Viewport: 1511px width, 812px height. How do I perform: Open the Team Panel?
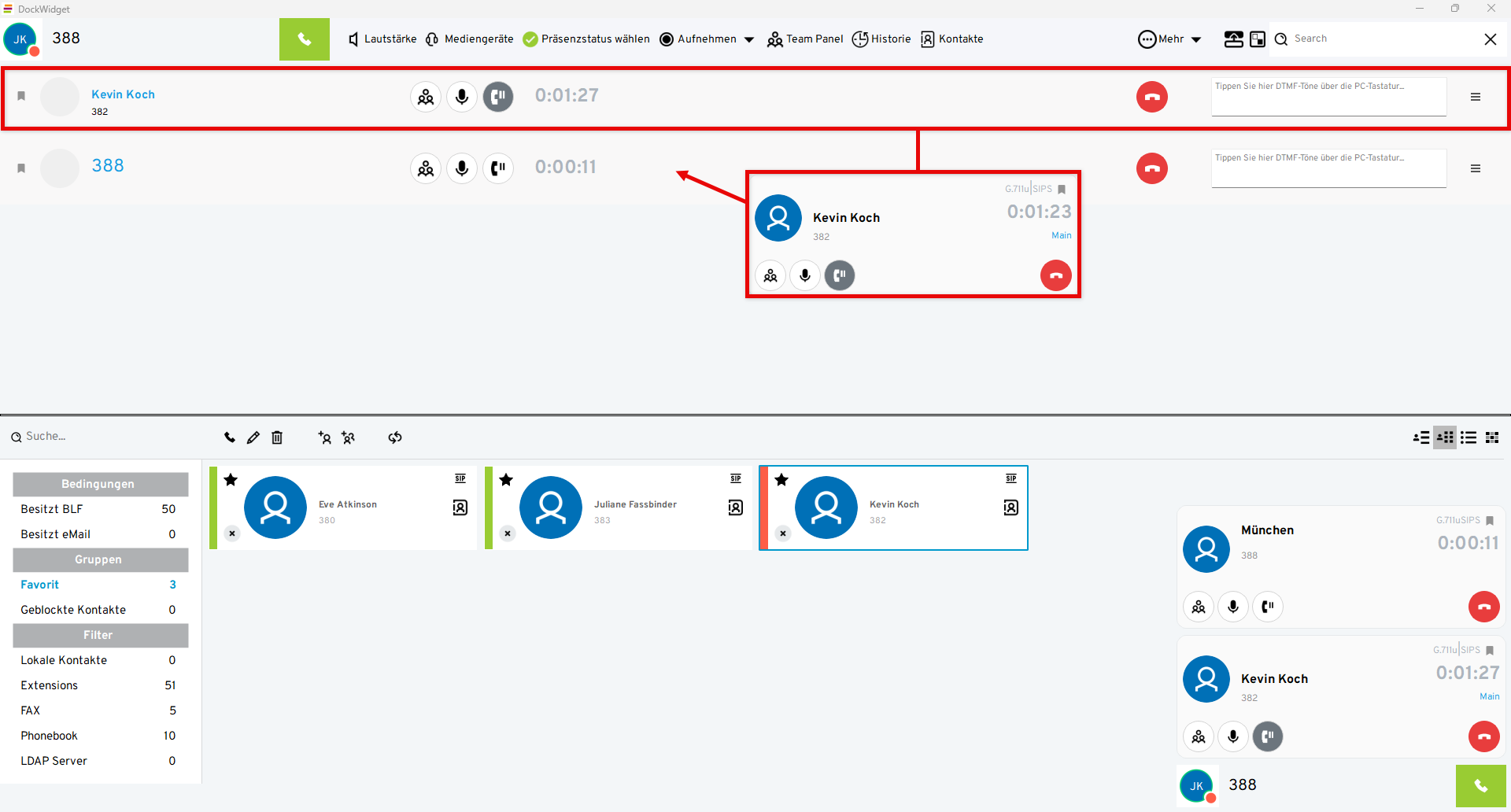click(x=805, y=39)
